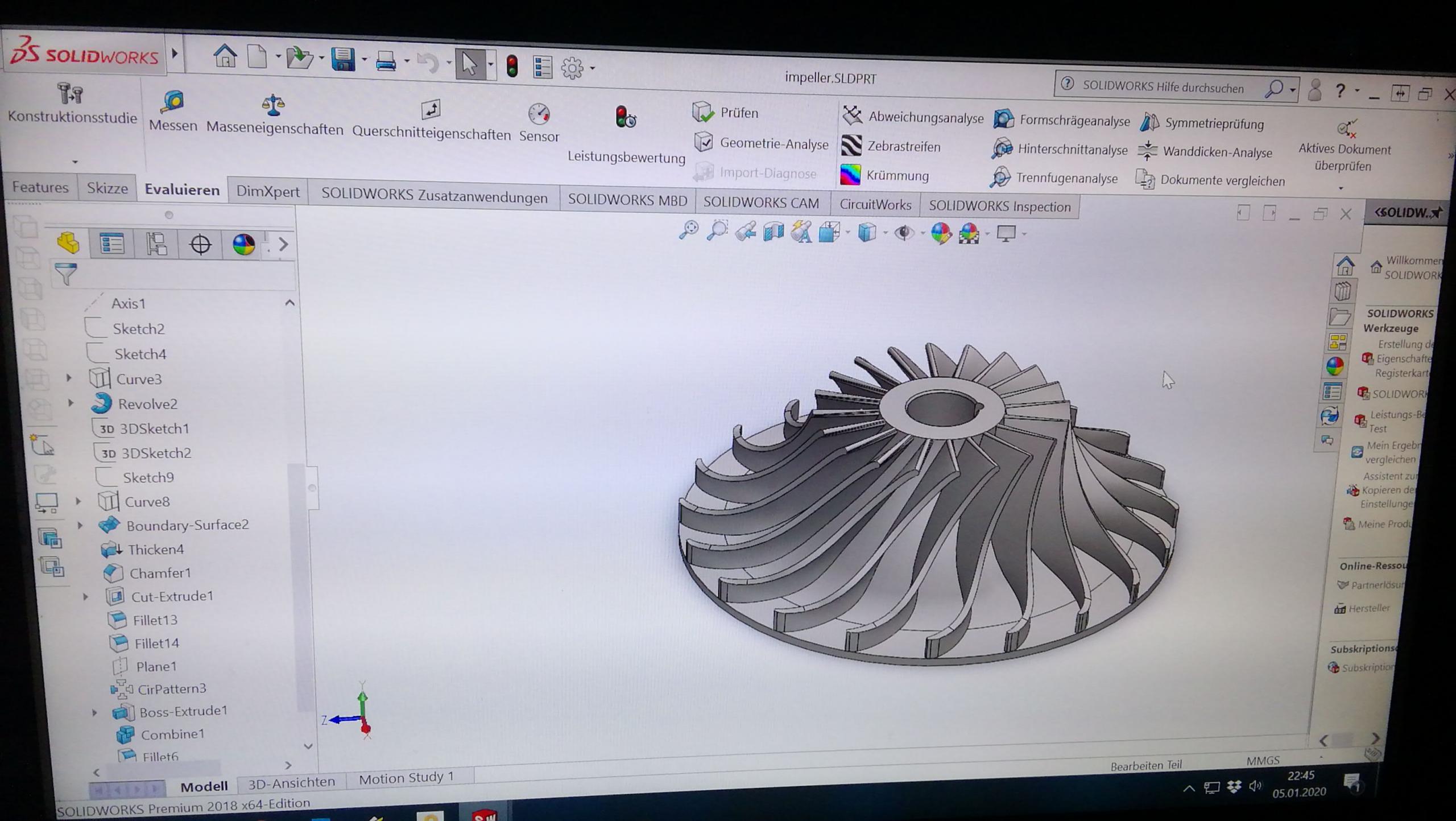This screenshot has height=821, width=1456.
Task: Expand Boundary-Surface2 in feature tree
Action: tap(80, 525)
